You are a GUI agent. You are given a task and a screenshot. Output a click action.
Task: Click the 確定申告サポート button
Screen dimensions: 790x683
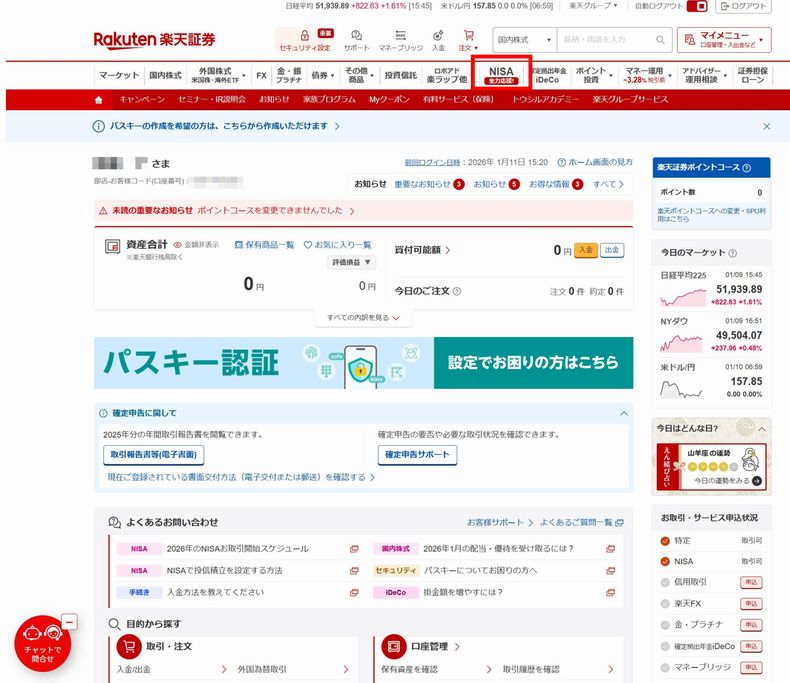coord(418,455)
